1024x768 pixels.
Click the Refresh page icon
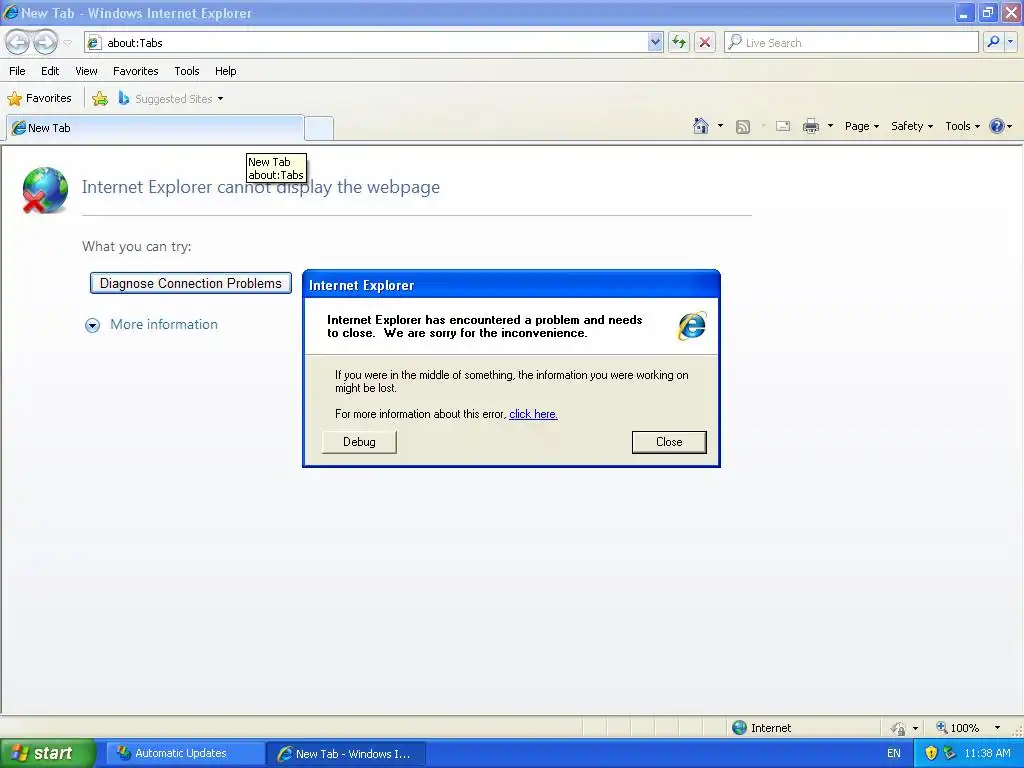coord(679,42)
